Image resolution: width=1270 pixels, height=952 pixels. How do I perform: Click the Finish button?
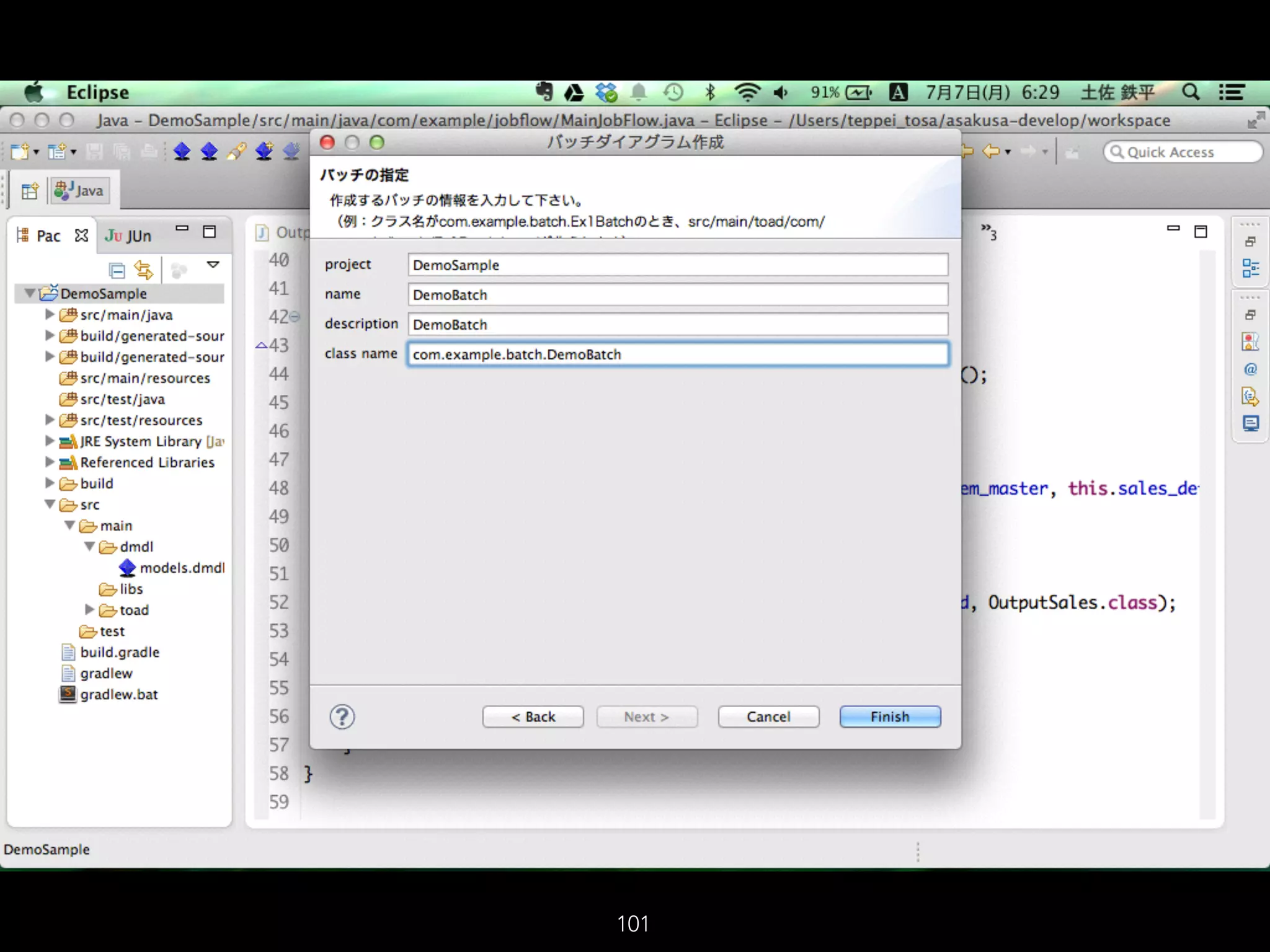pos(889,716)
